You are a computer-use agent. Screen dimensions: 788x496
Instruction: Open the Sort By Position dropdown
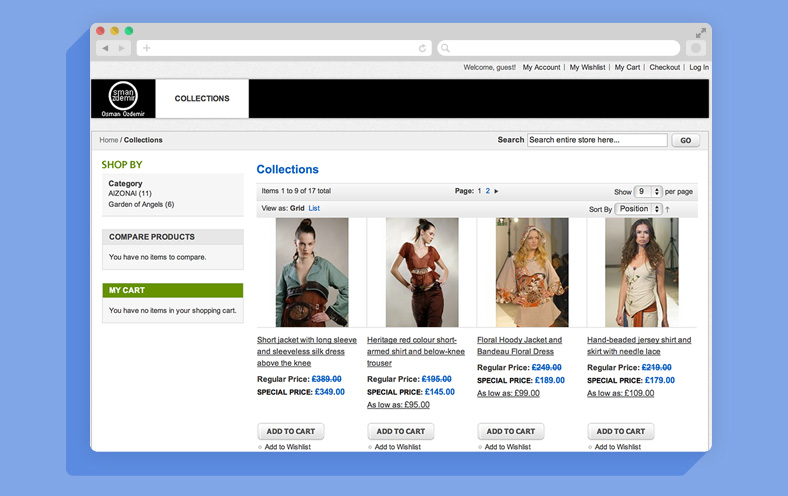coord(638,209)
